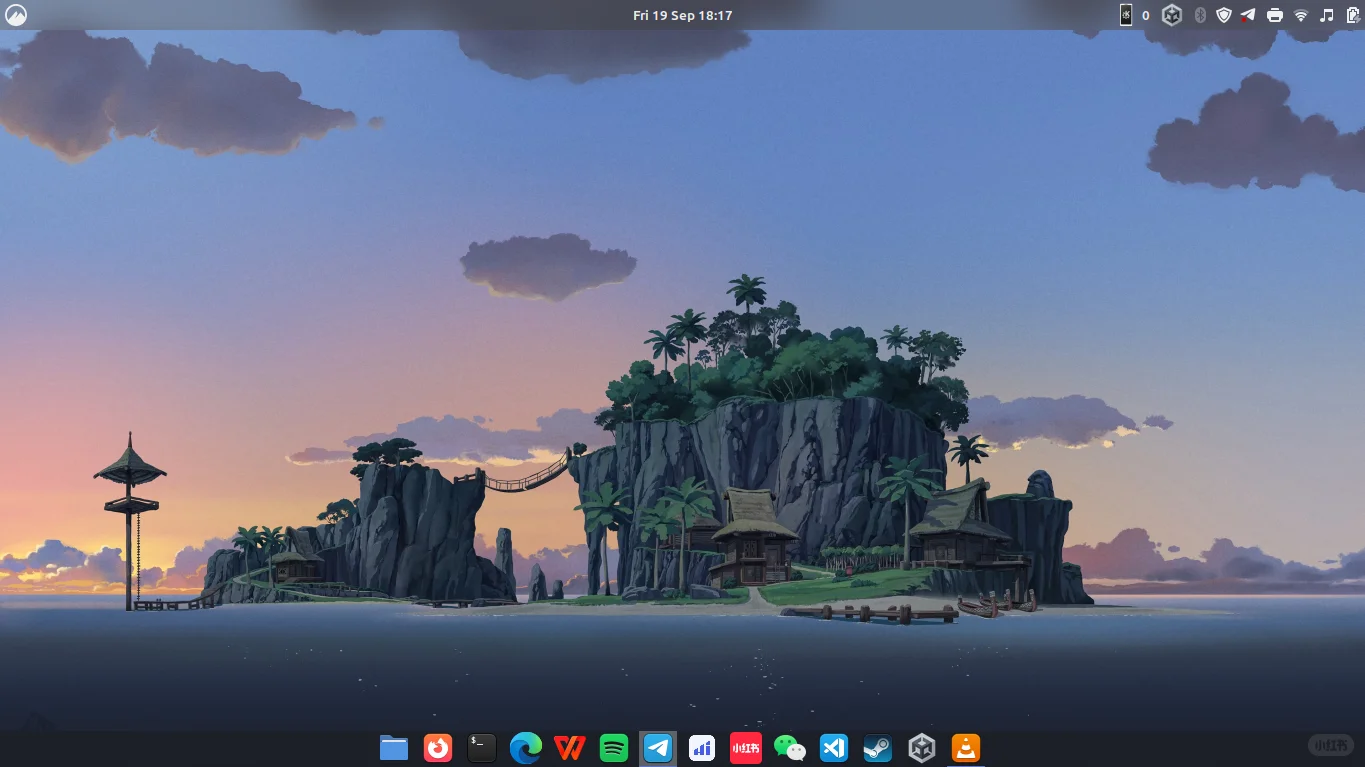This screenshot has width=1365, height=767.
Task: Open Unity Hub in the dock
Action: (921, 747)
